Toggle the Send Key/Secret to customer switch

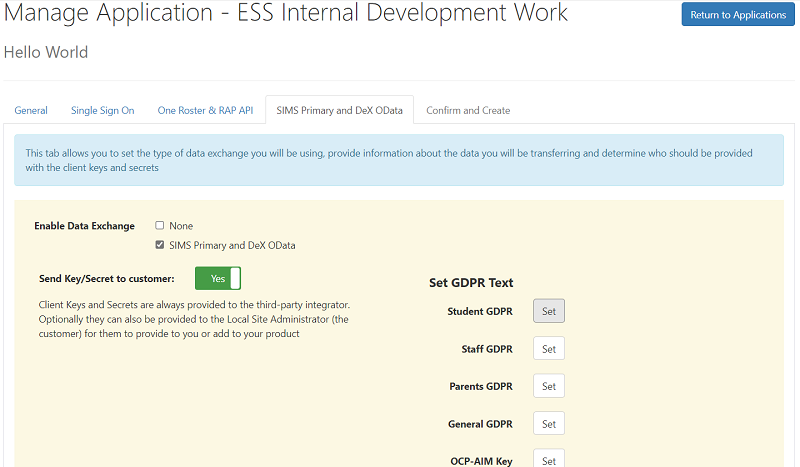[x=218, y=278]
